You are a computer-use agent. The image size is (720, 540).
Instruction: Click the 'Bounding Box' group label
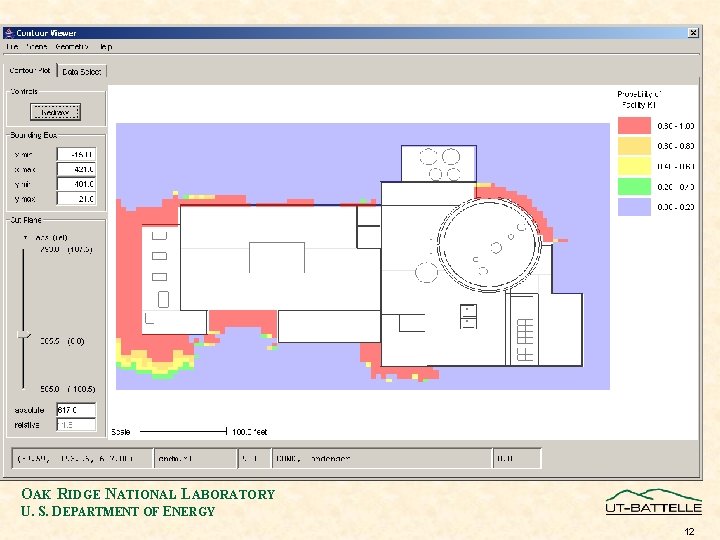34,135
